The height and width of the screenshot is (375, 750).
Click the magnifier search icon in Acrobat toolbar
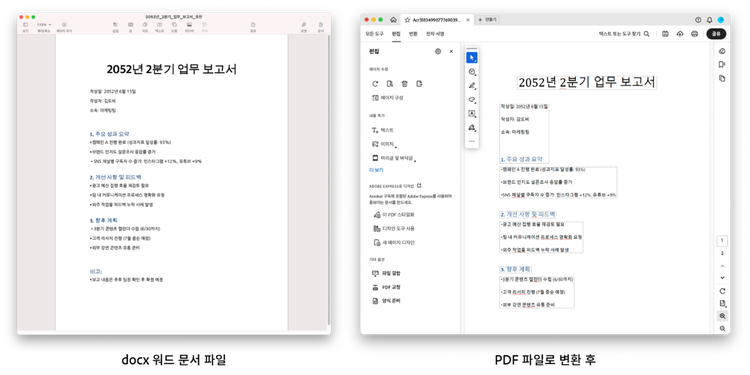click(x=647, y=34)
